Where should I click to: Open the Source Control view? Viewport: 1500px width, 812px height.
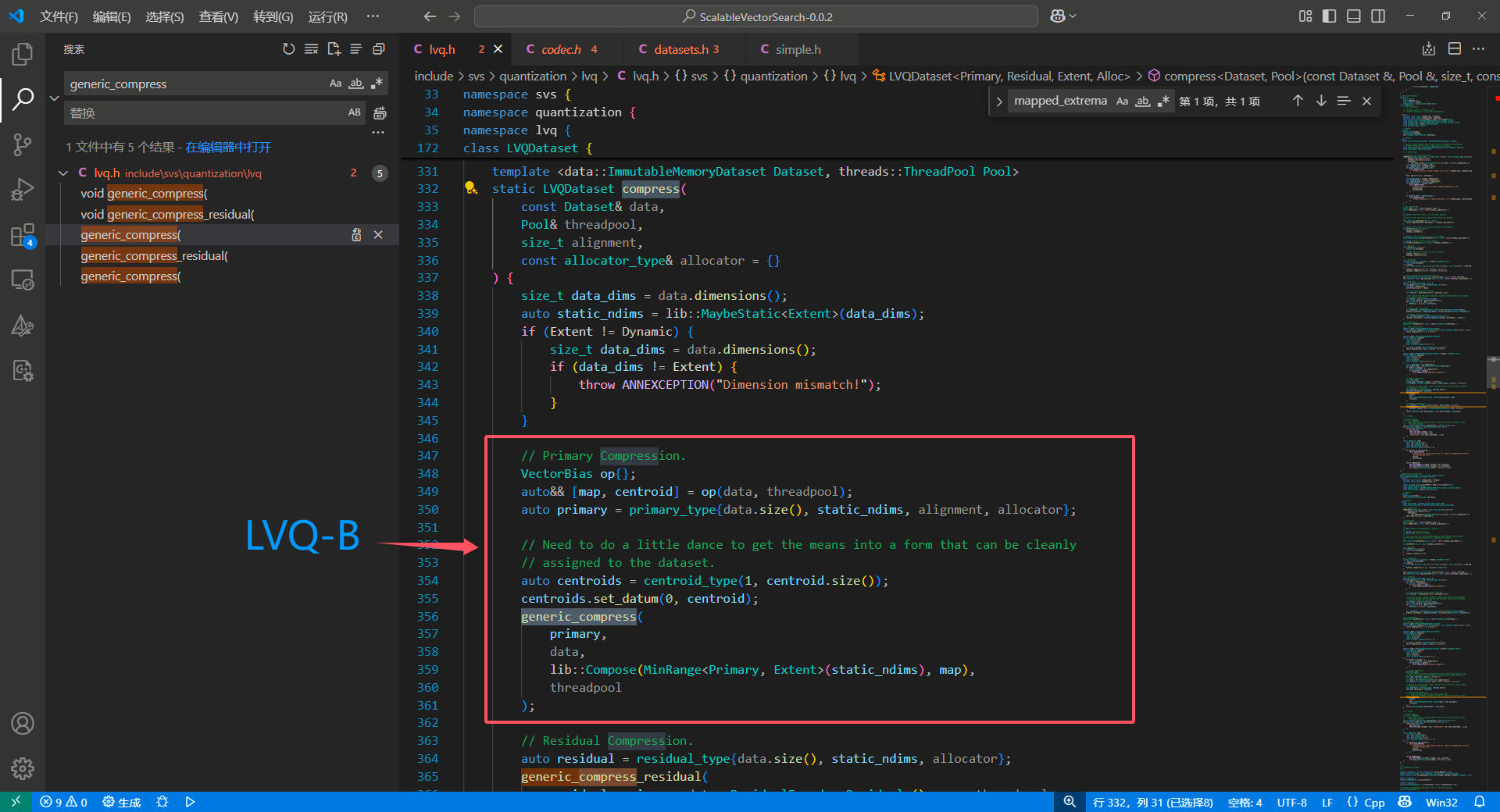(23, 144)
